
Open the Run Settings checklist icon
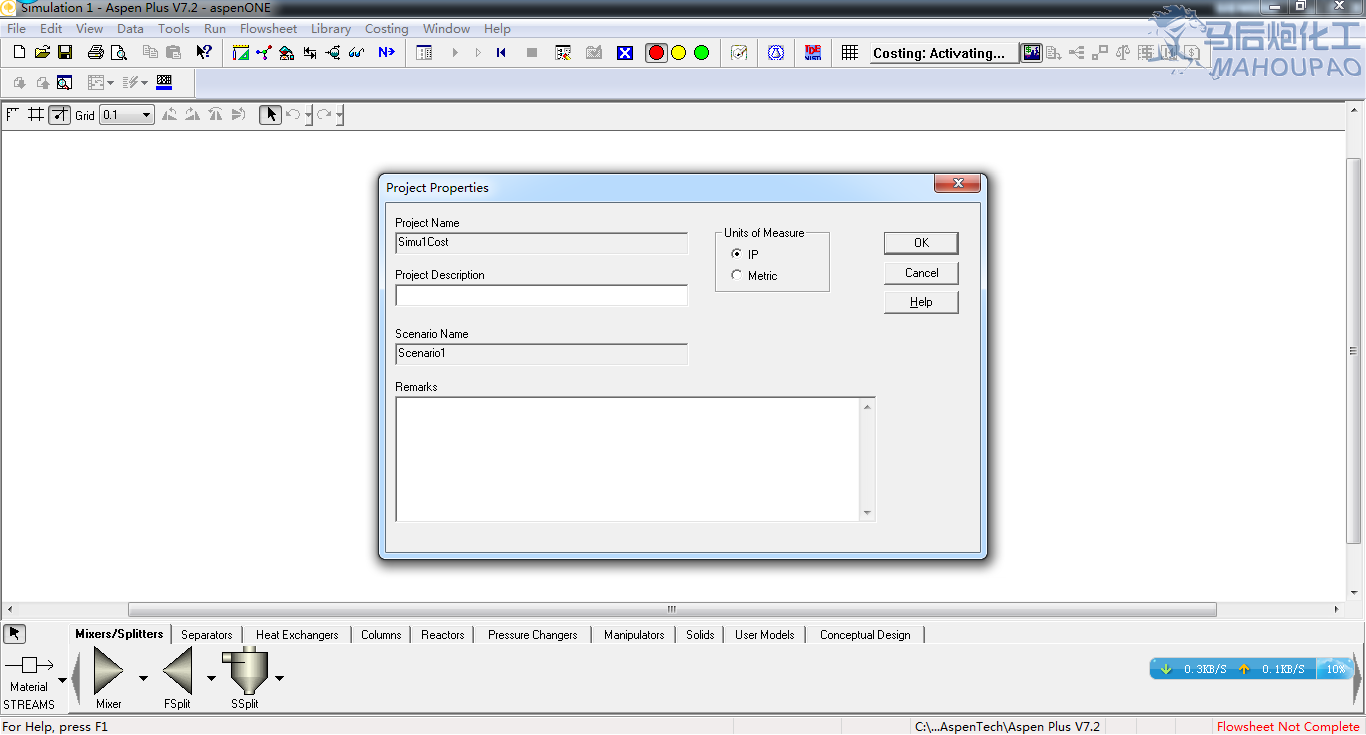point(563,52)
